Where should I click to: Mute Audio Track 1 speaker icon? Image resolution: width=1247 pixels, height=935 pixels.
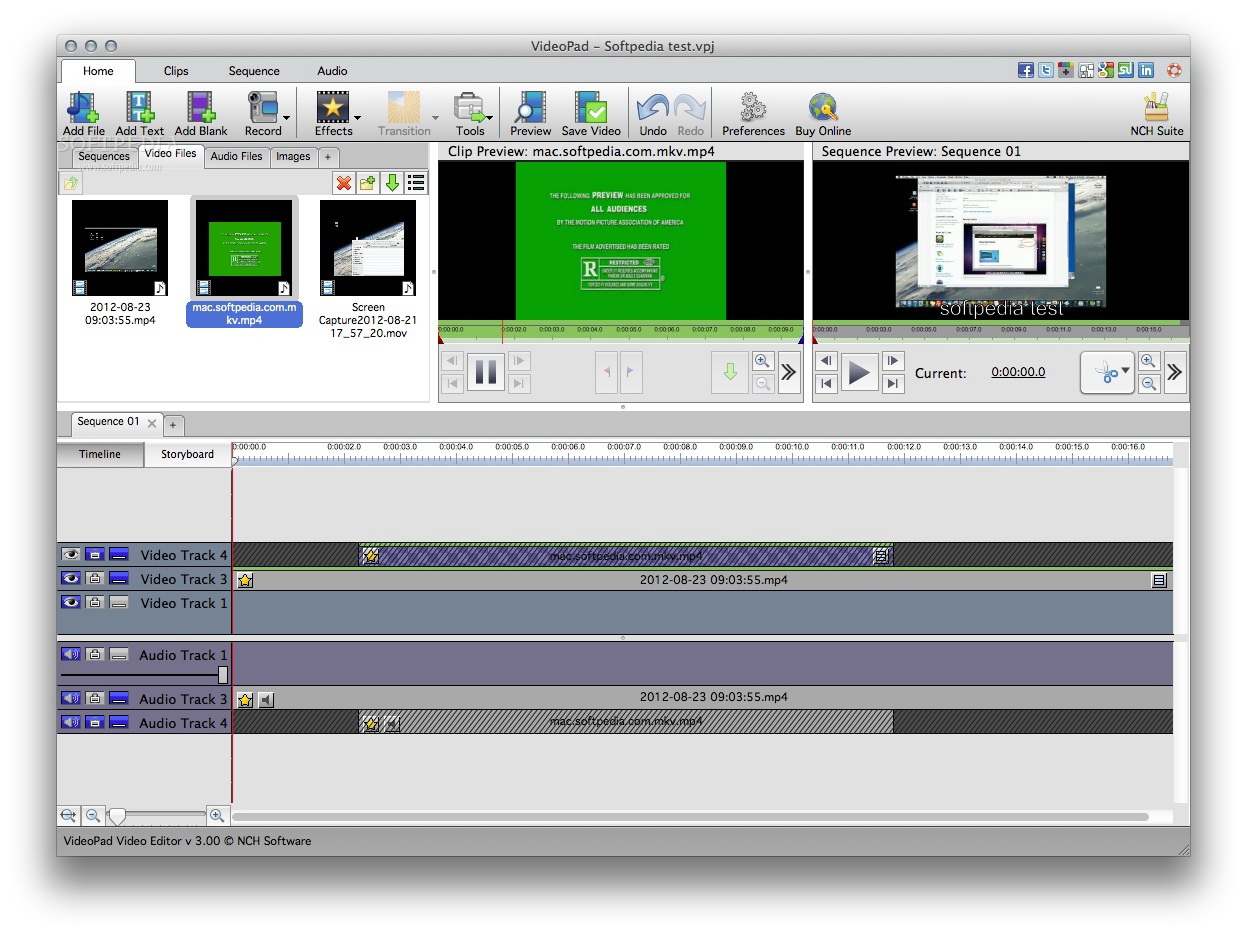71,654
